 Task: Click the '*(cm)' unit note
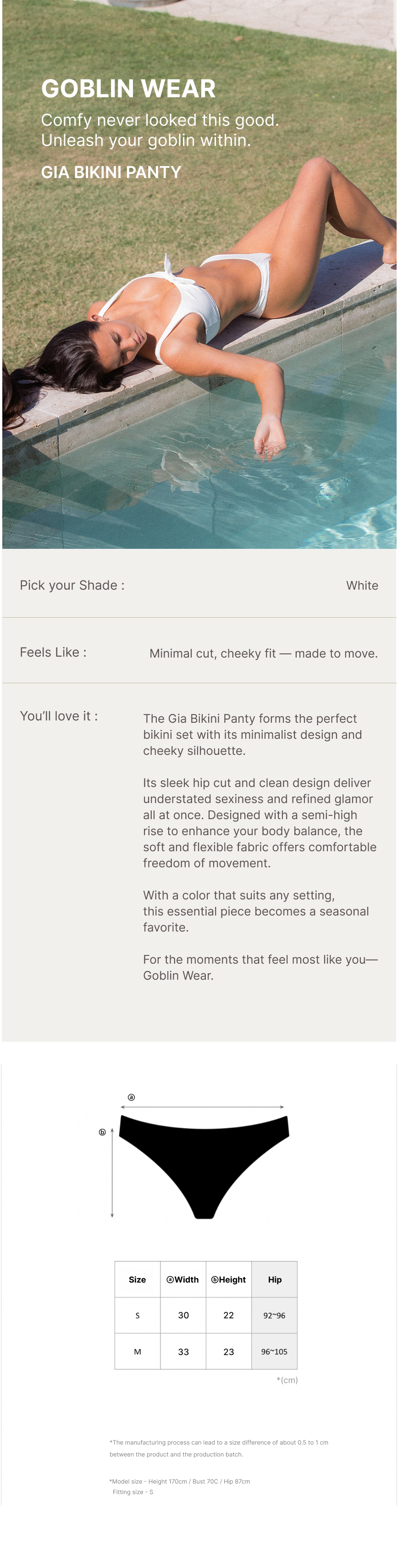287,1380
